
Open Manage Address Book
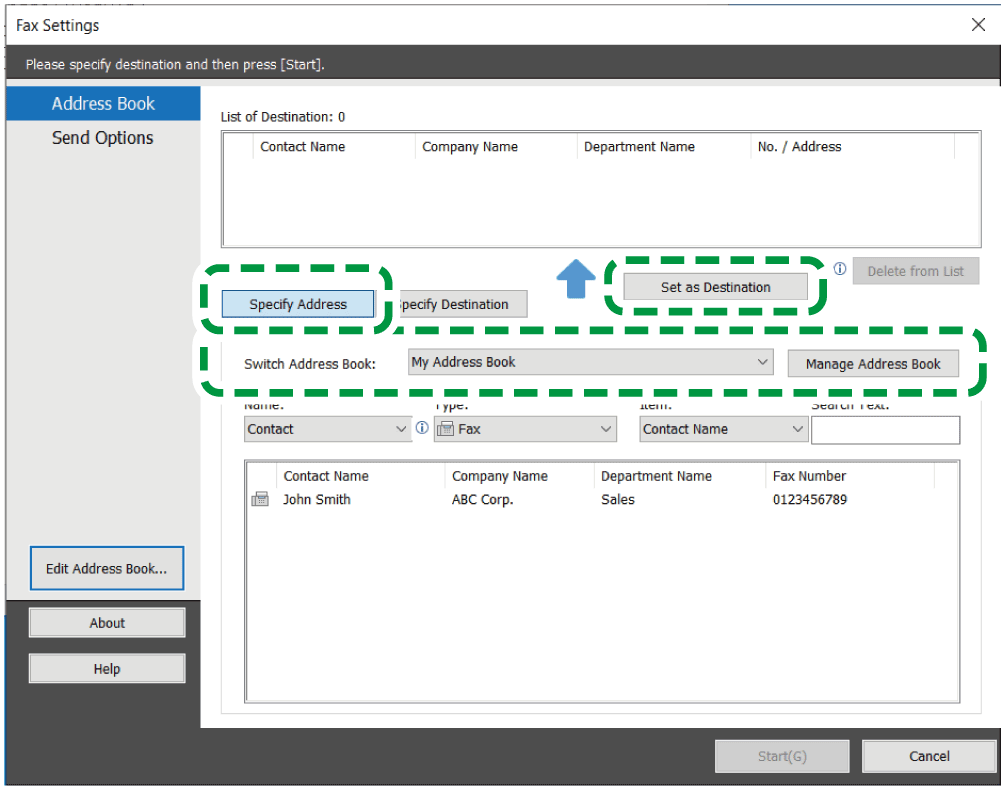click(872, 364)
